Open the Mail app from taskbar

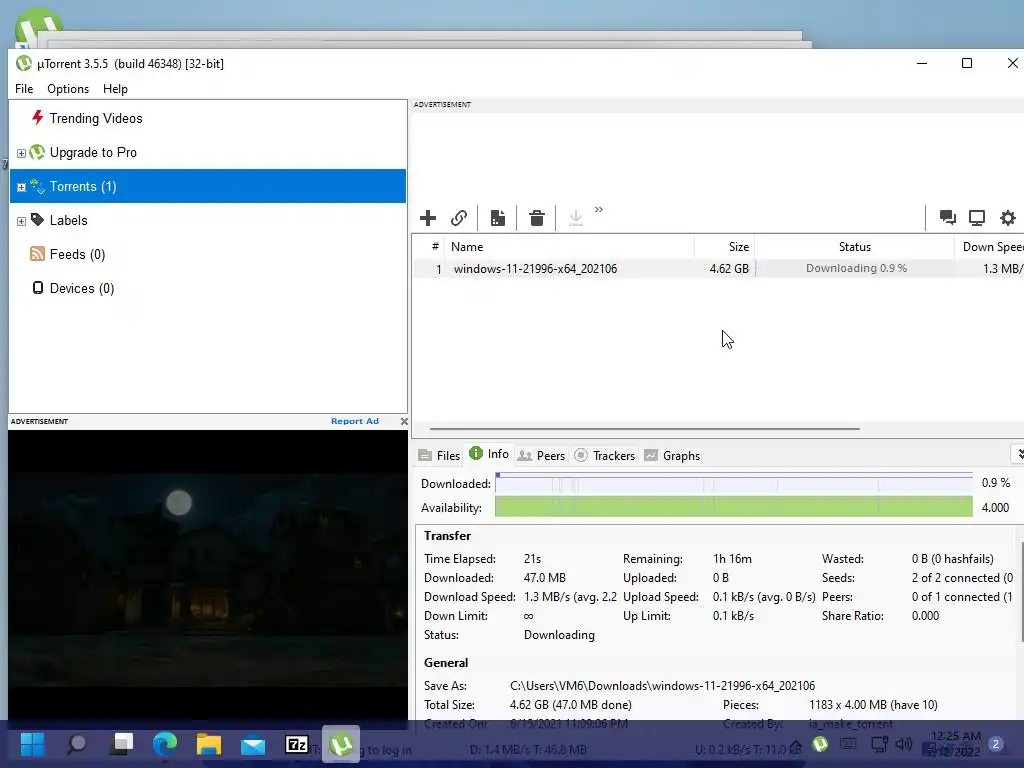click(253, 744)
